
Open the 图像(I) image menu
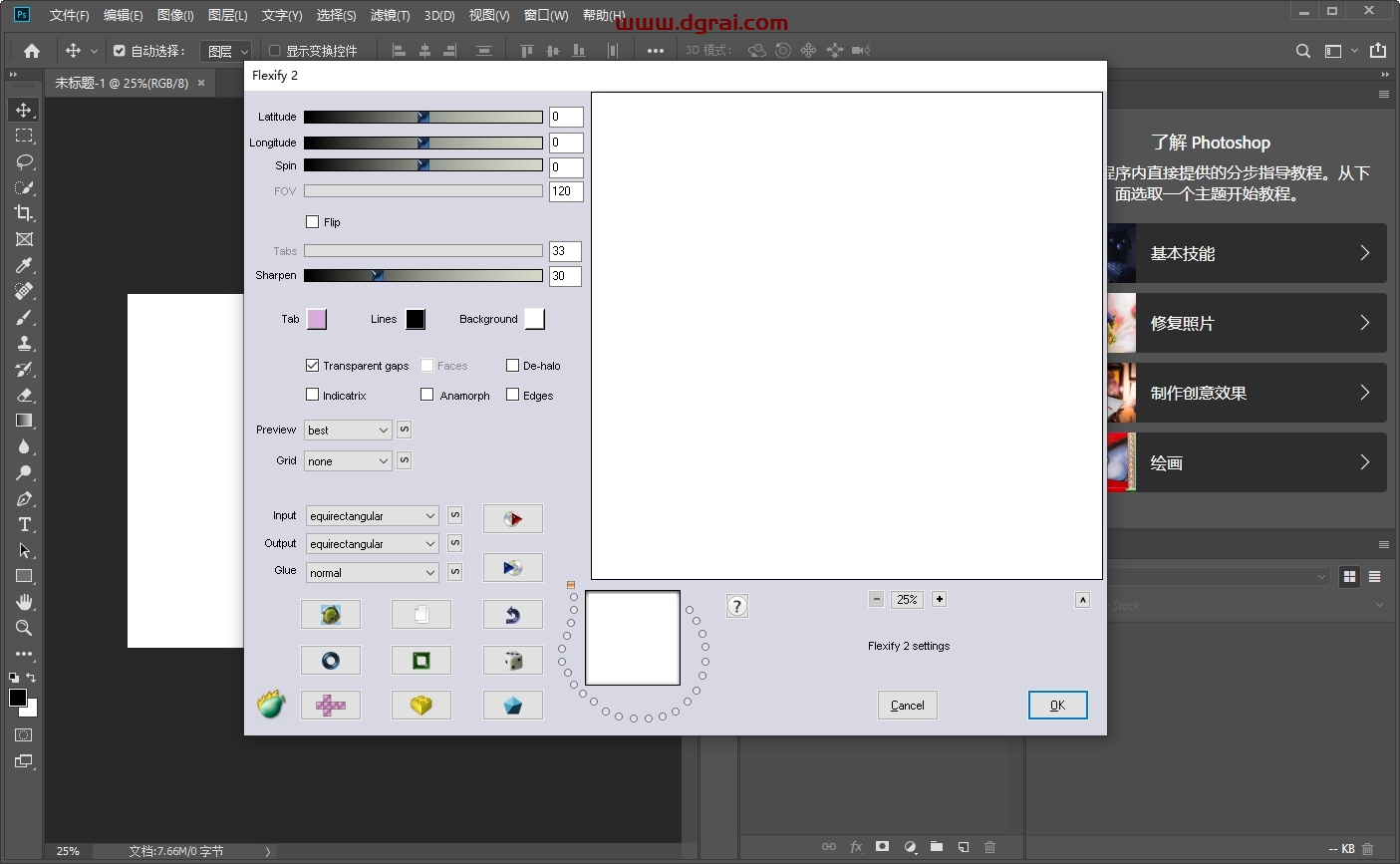click(x=175, y=15)
